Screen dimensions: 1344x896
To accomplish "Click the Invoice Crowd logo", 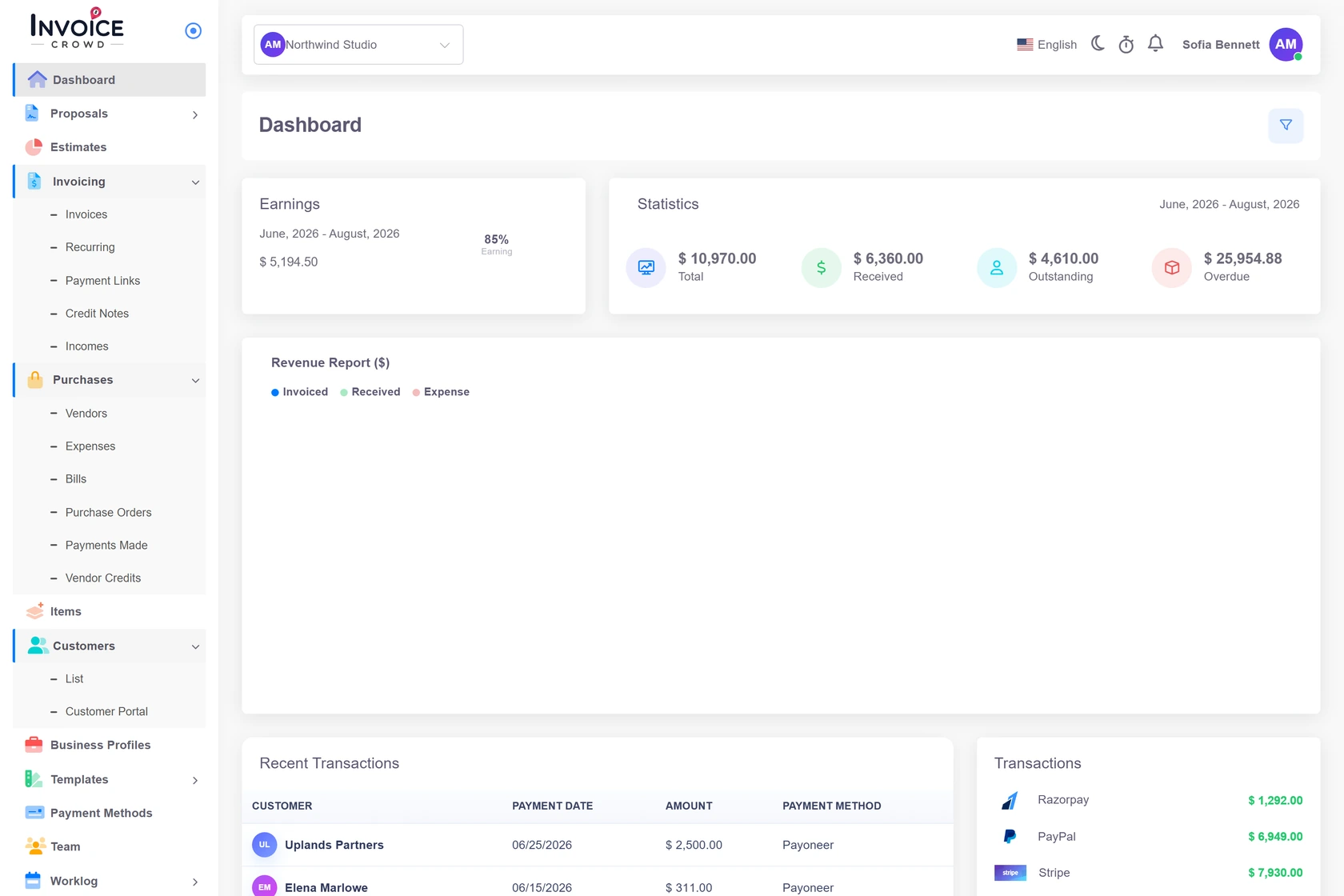I will 77,29.
